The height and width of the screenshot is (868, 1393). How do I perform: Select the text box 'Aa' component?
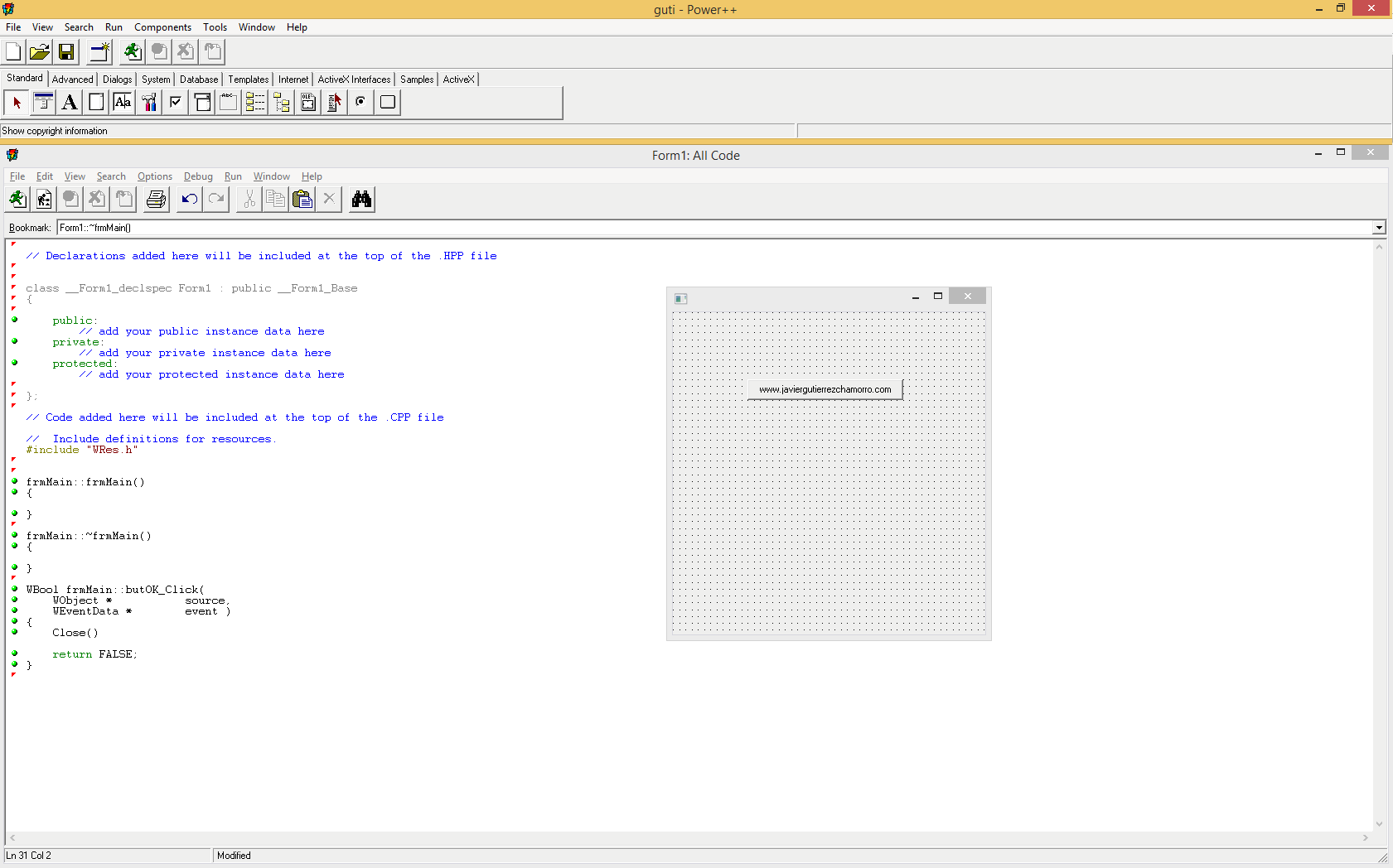[123, 103]
